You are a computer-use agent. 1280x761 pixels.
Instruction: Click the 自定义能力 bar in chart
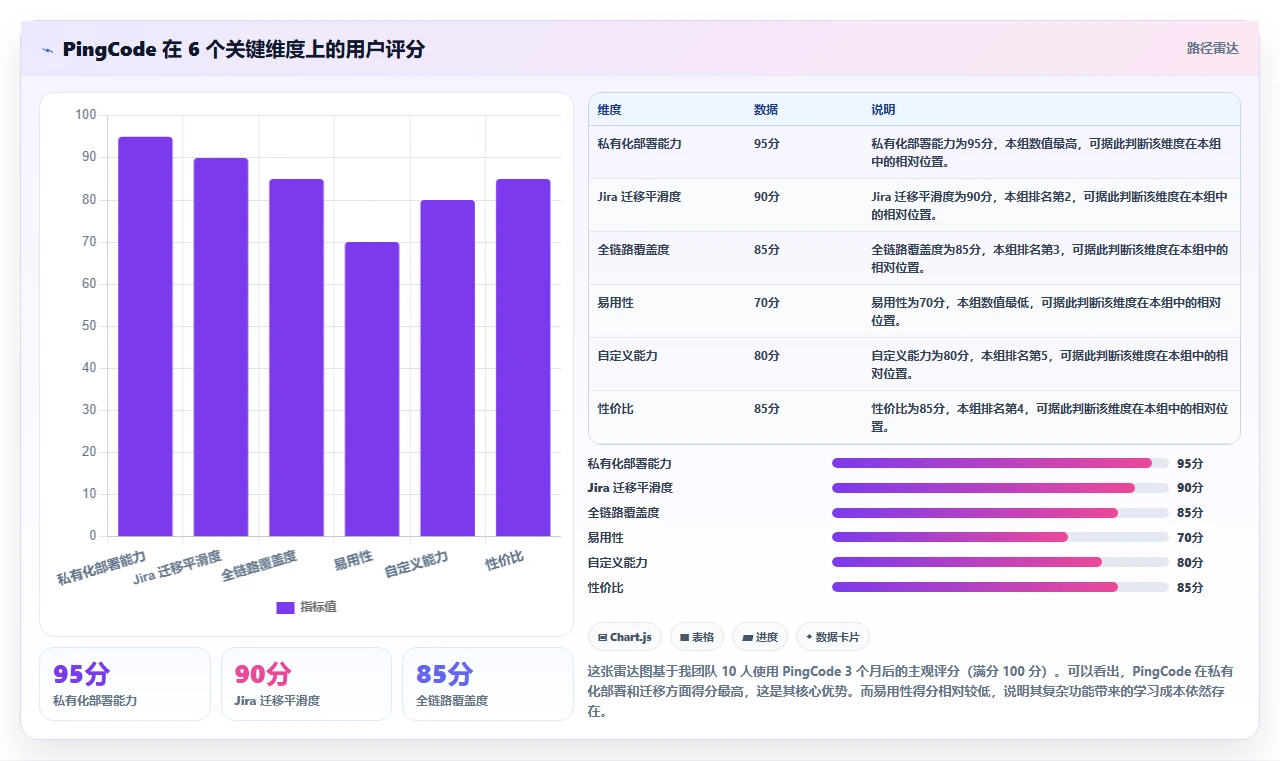tap(447, 368)
